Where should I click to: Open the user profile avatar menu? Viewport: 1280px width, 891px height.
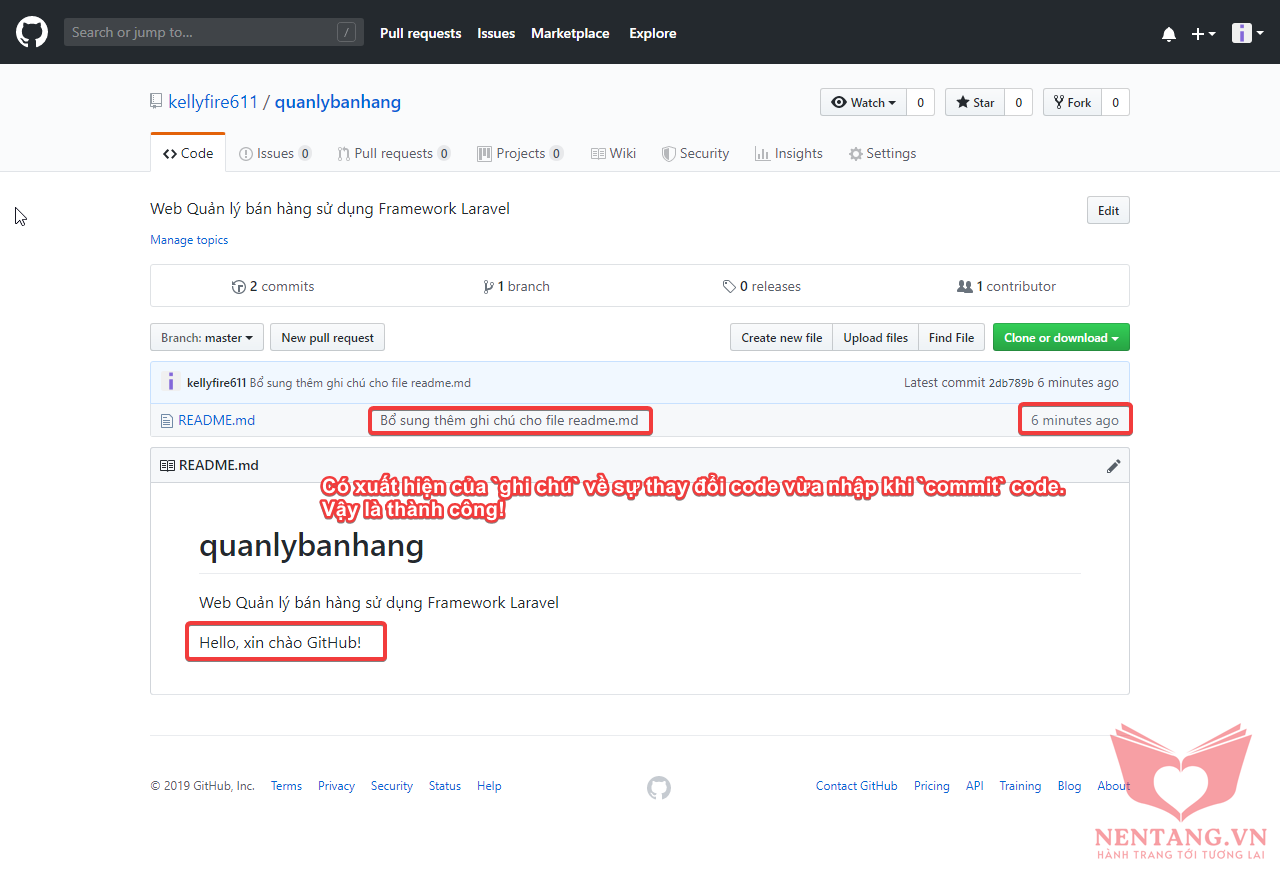[1246, 33]
